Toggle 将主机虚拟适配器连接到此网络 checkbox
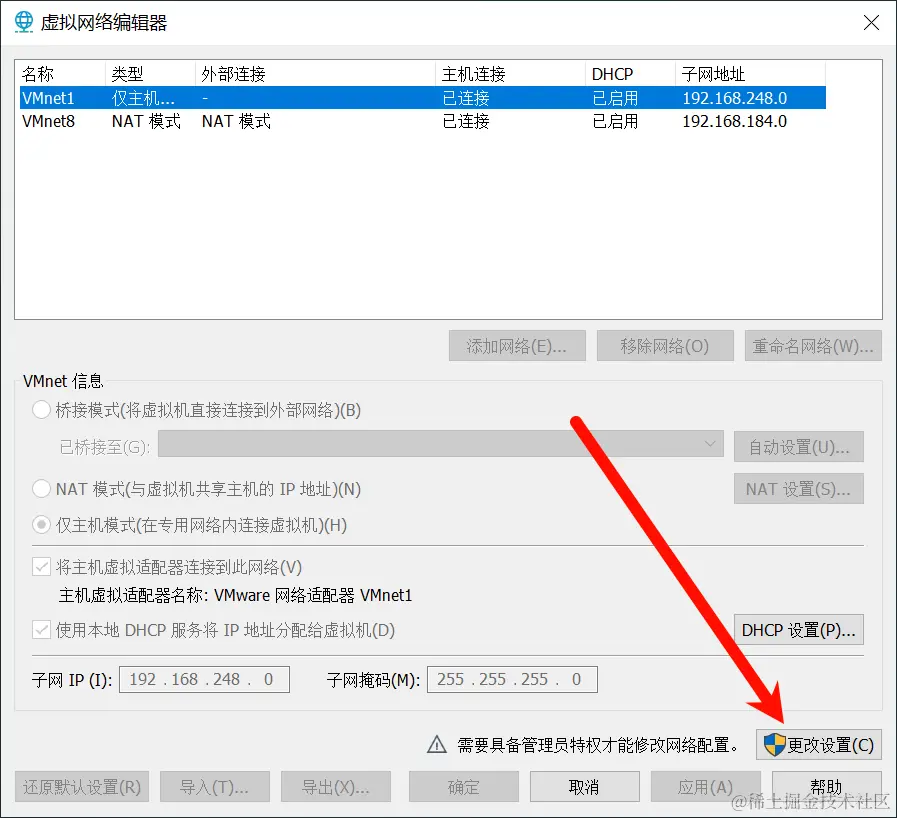This screenshot has height=818, width=897. point(41,567)
